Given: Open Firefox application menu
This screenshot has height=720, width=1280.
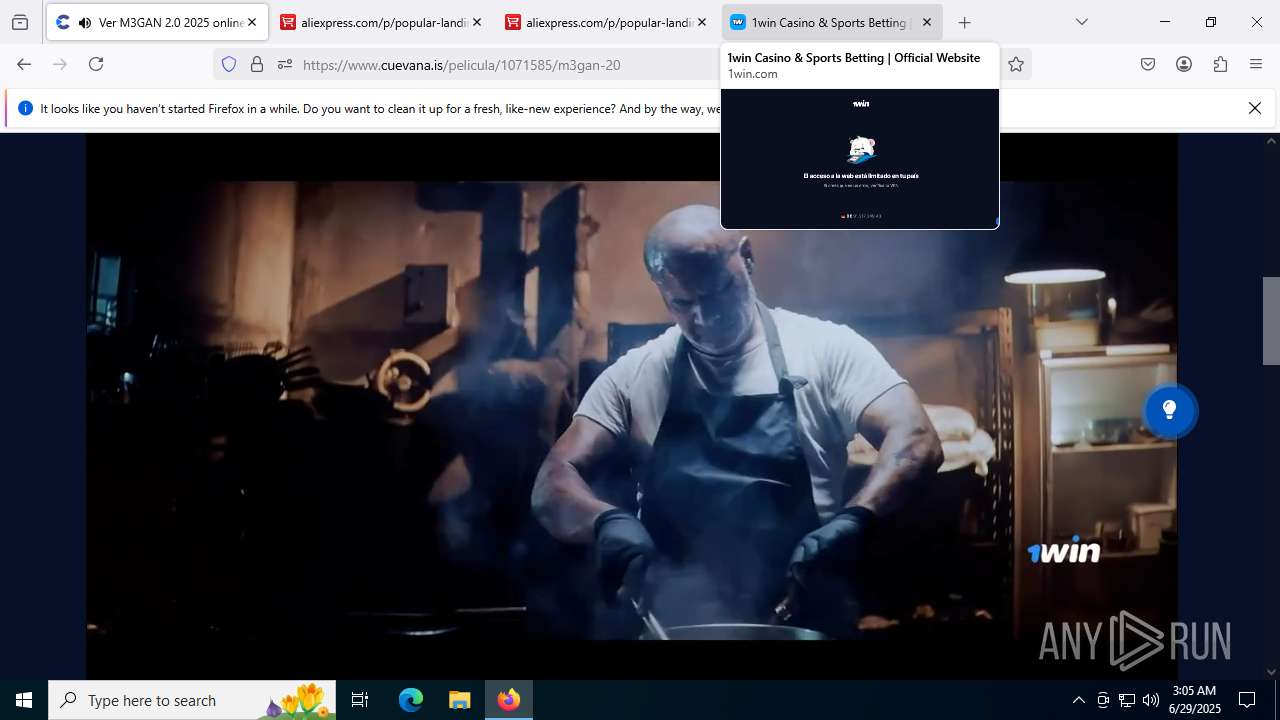Looking at the screenshot, I should click(x=1256, y=64).
